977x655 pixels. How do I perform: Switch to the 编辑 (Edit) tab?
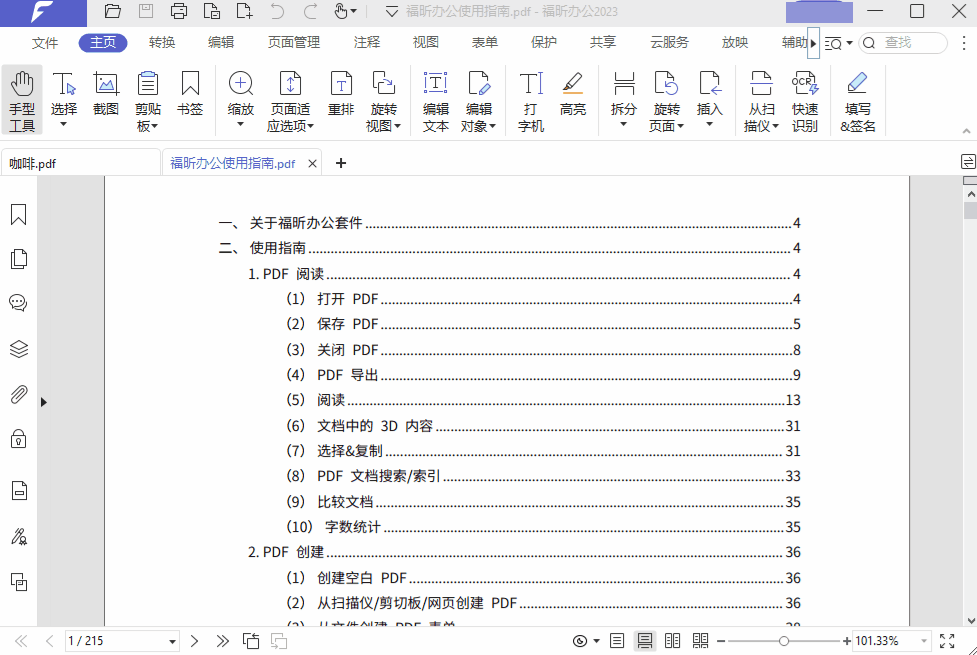pyautogui.click(x=221, y=42)
